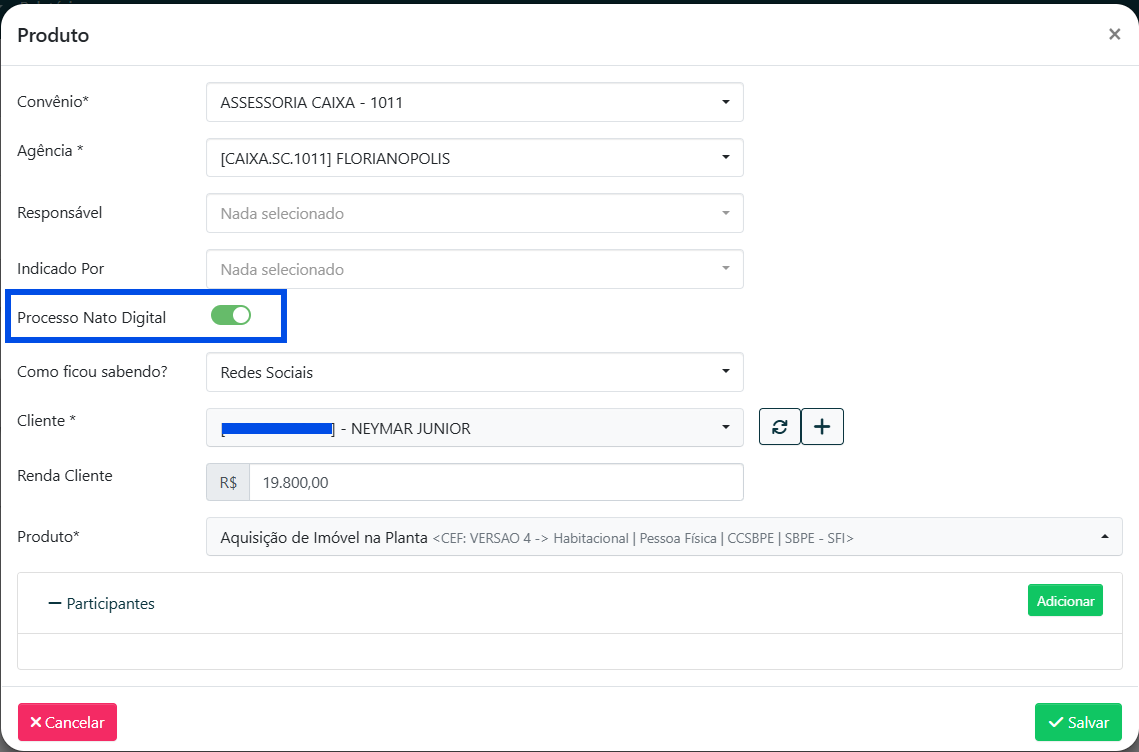Open the Agência dropdown showing FLORIANOPOLIS

click(x=474, y=158)
